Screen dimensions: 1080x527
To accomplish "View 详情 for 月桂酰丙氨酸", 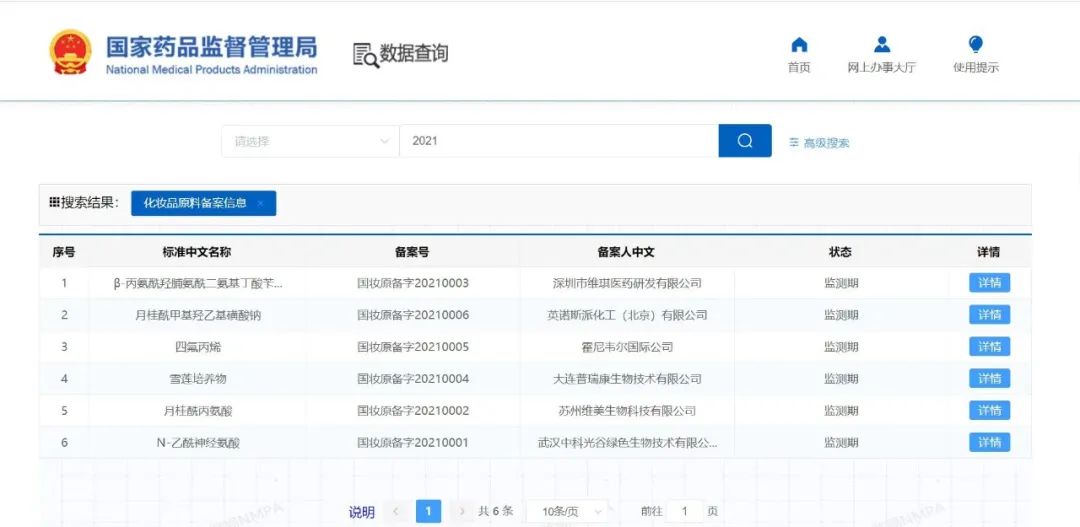I will [x=989, y=411].
